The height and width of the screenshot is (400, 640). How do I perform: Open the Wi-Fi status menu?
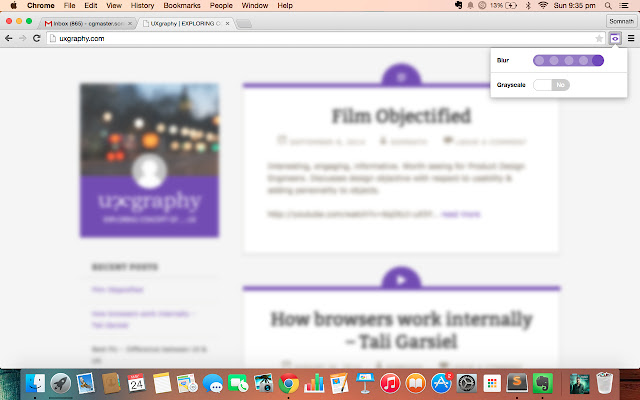coord(543,5)
